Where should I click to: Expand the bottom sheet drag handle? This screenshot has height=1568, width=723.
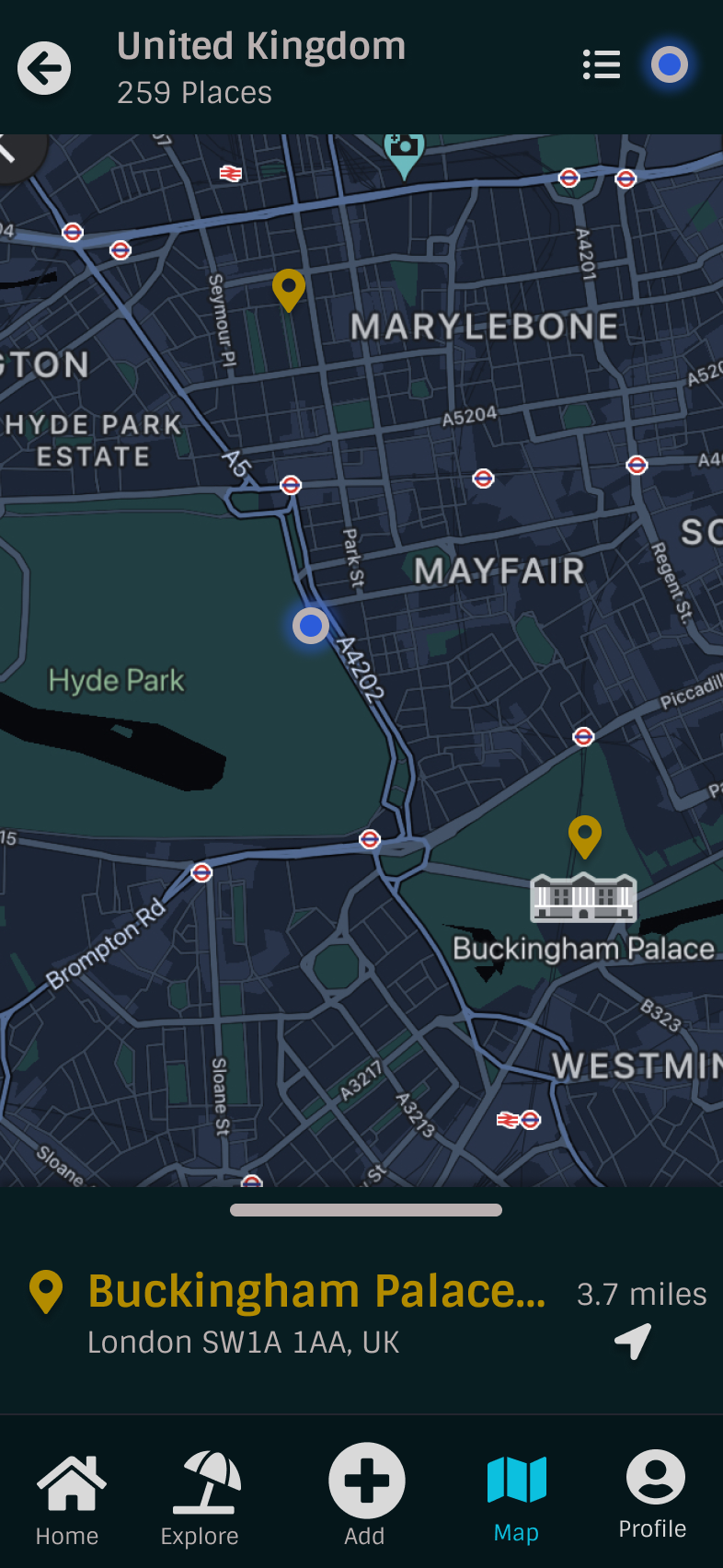[366, 1210]
